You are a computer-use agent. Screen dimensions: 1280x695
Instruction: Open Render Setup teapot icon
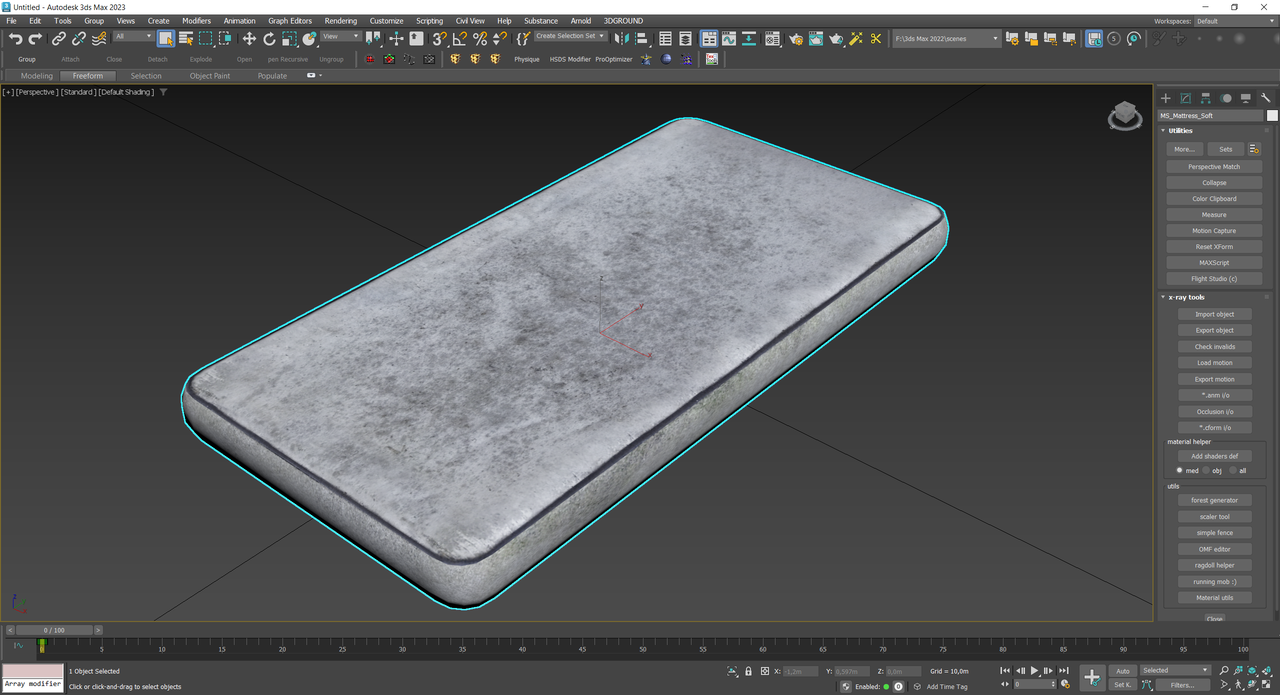(x=795, y=38)
